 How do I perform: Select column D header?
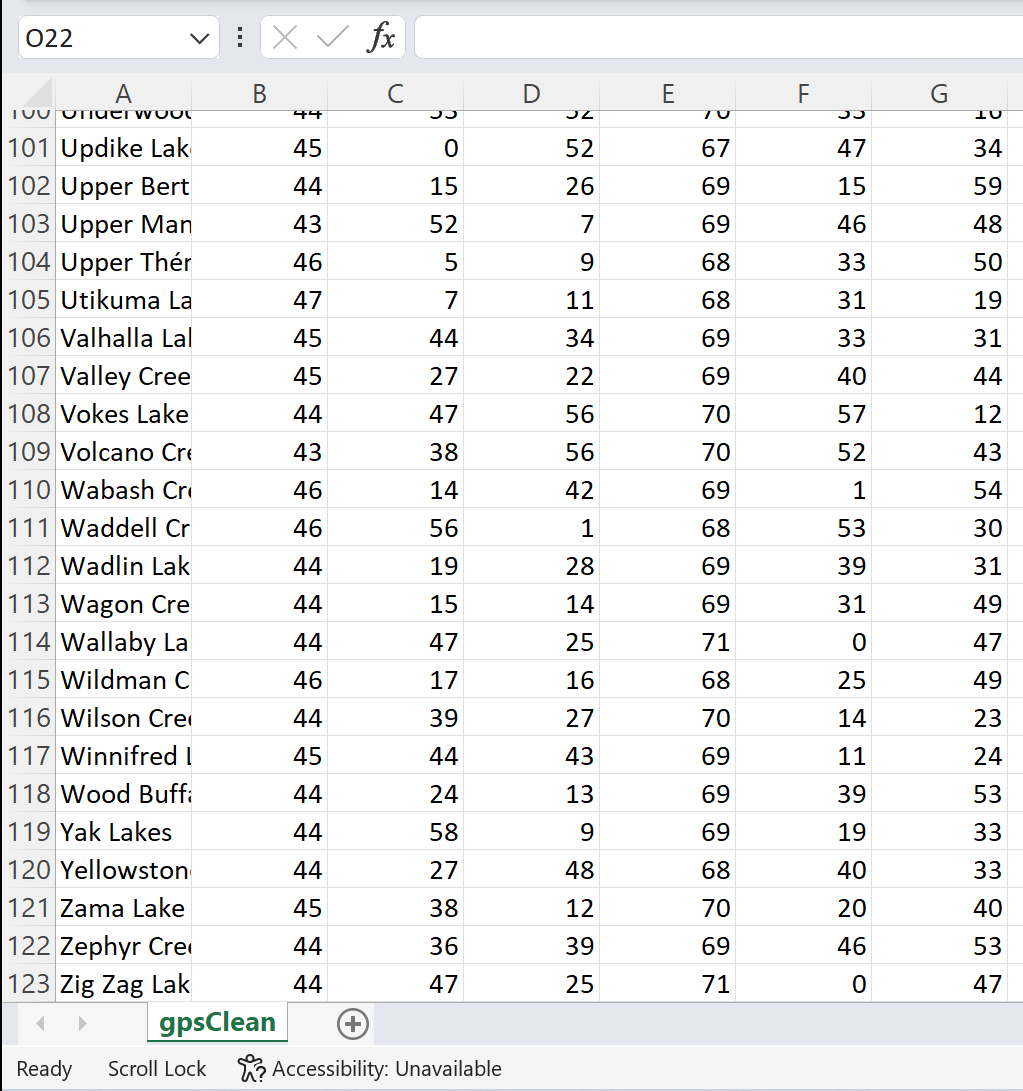(x=532, y=93)
